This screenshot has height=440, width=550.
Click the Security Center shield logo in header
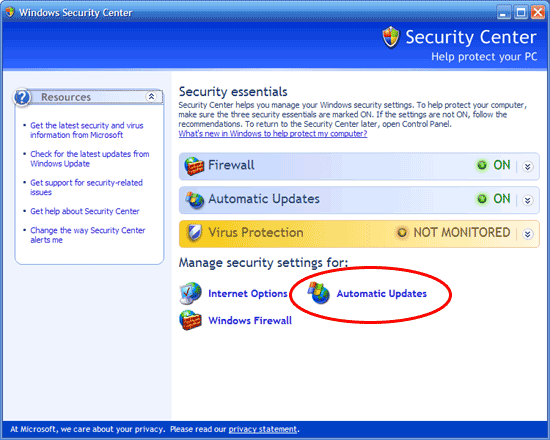coord(390,37)
